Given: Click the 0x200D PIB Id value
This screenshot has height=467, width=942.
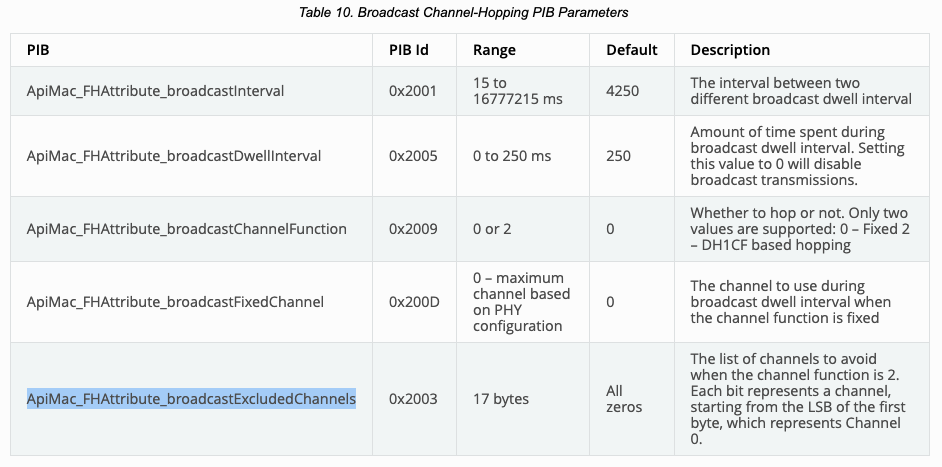Looking at the screenshot, I should point(413,301).
